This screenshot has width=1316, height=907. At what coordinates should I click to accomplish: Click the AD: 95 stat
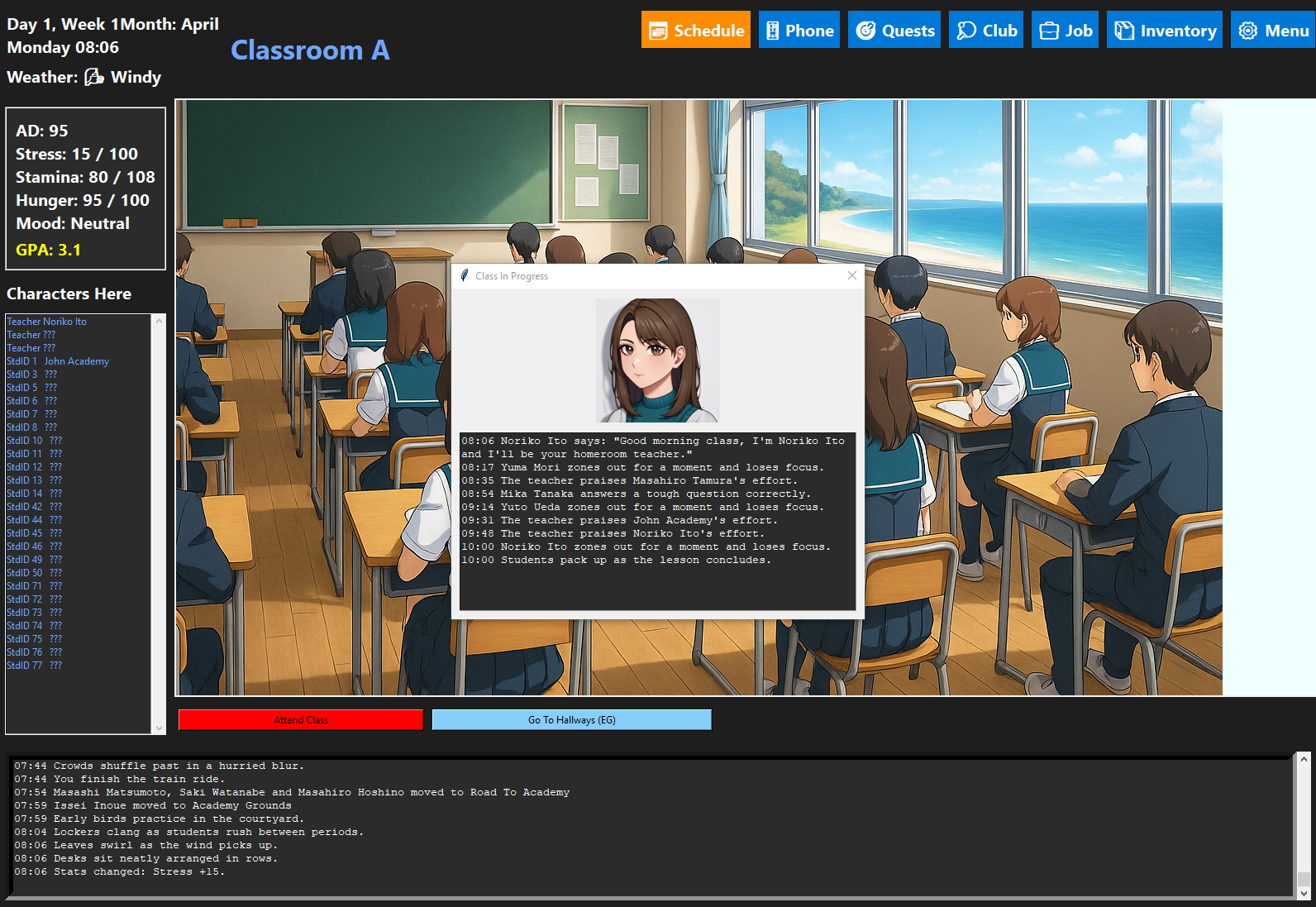click(x=42, y=131)
